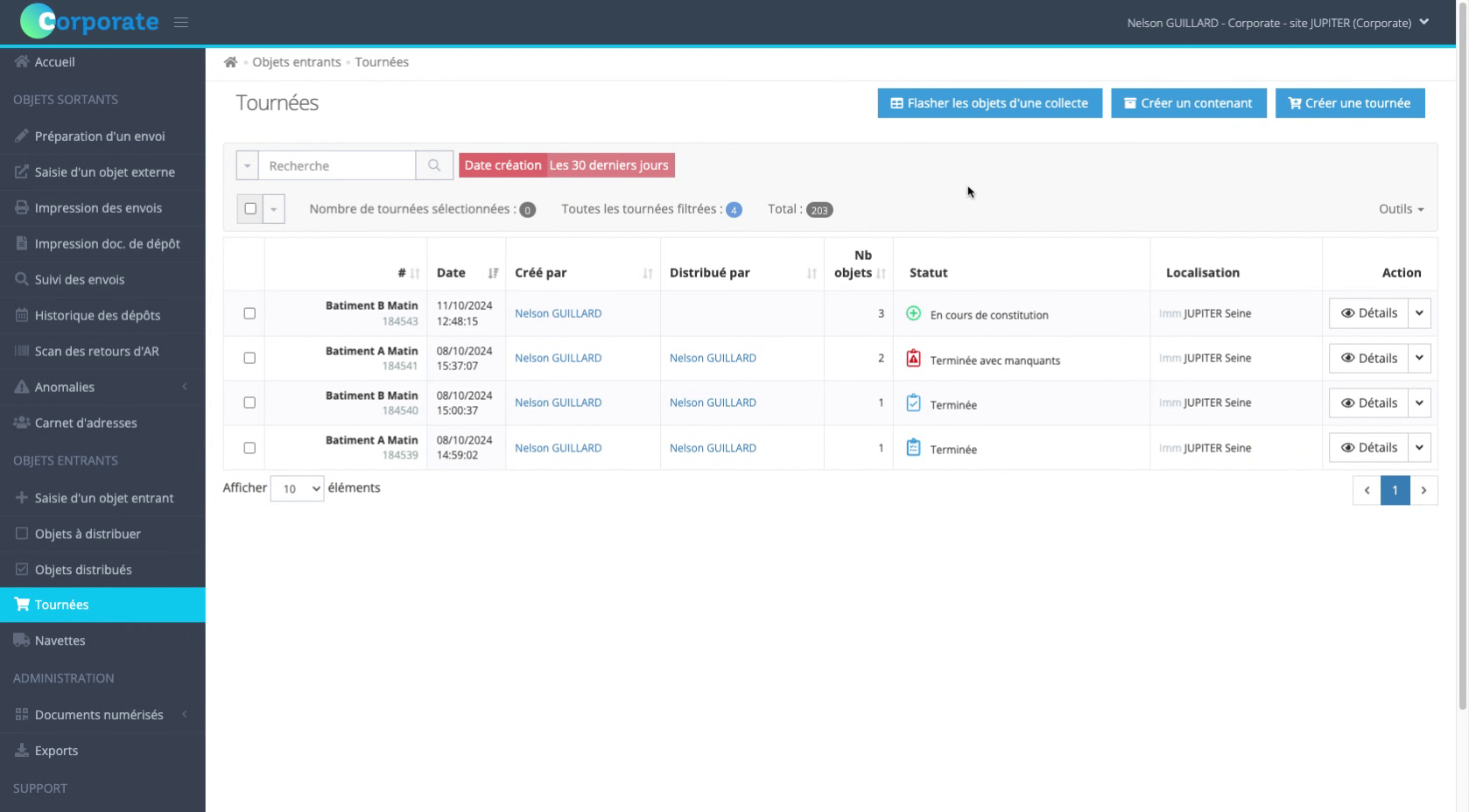Open Historique des dépôts

click(x=102, y=316)
